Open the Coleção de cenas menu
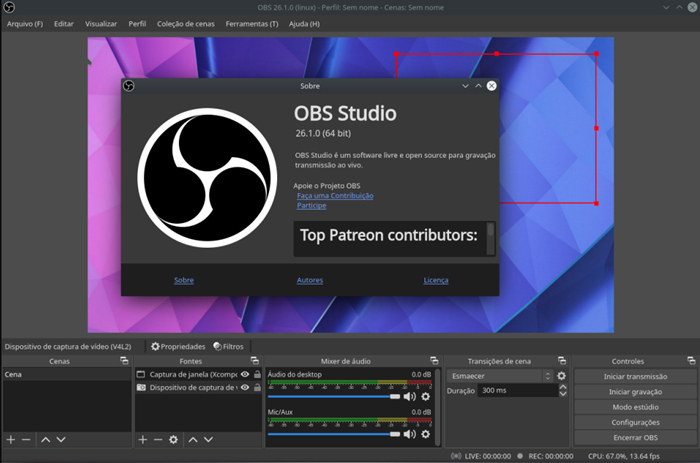 (188, 23)
